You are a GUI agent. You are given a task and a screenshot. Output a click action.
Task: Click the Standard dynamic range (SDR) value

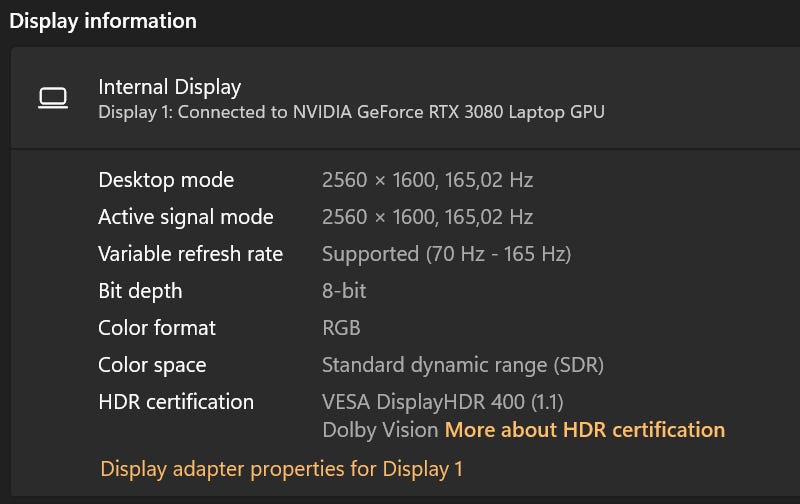pyautogui.click(x=463, y=365)
